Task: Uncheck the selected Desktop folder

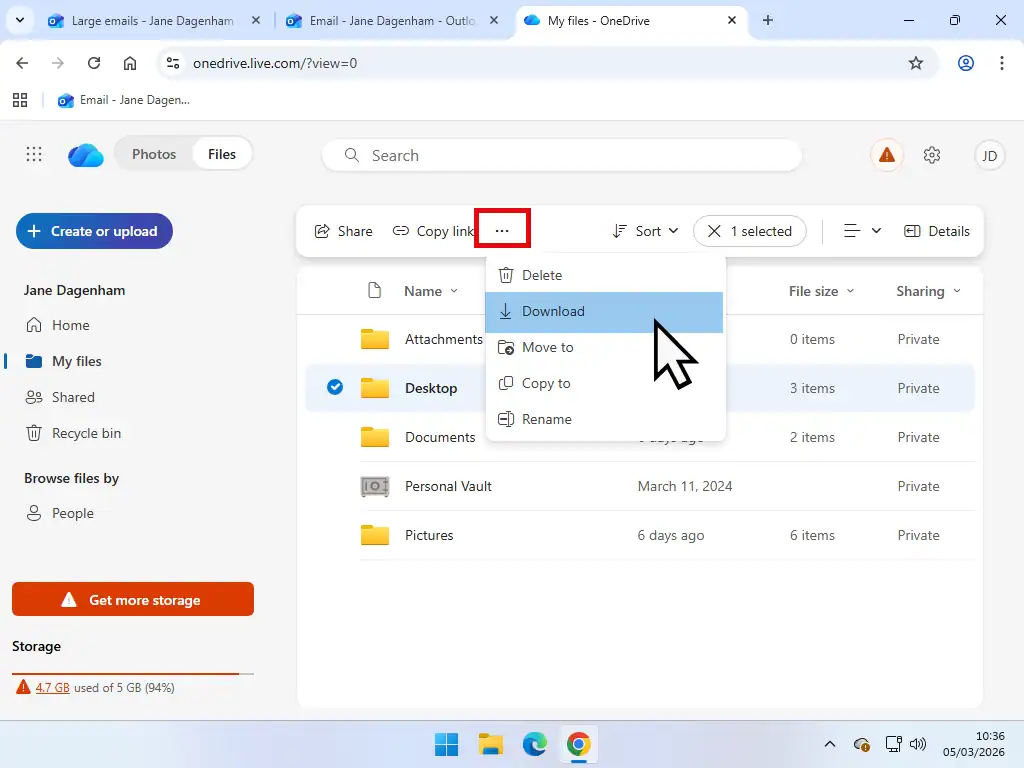Action: [x=335, y=387]
